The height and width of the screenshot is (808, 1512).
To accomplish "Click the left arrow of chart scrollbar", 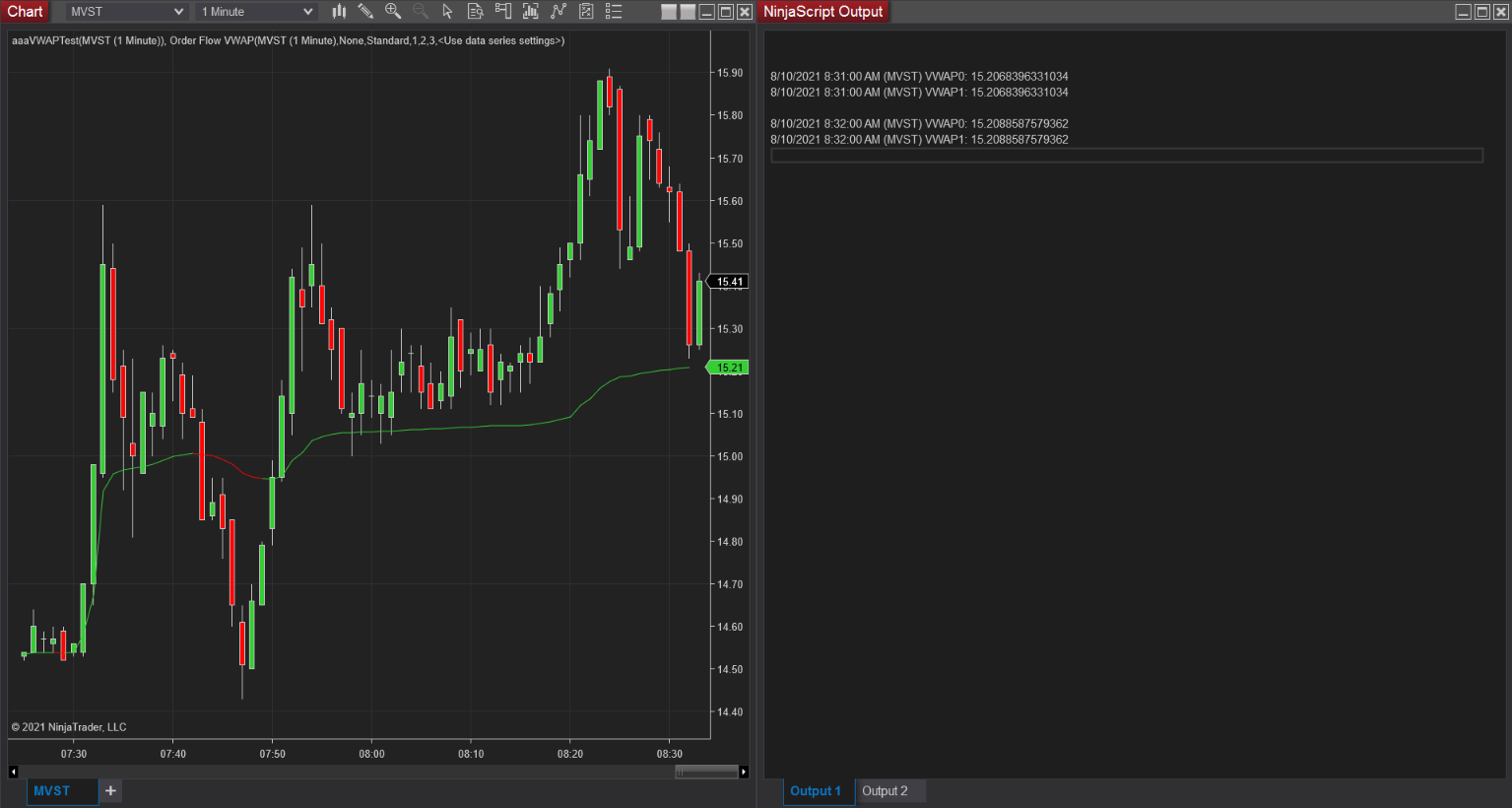I will (13, 772).
